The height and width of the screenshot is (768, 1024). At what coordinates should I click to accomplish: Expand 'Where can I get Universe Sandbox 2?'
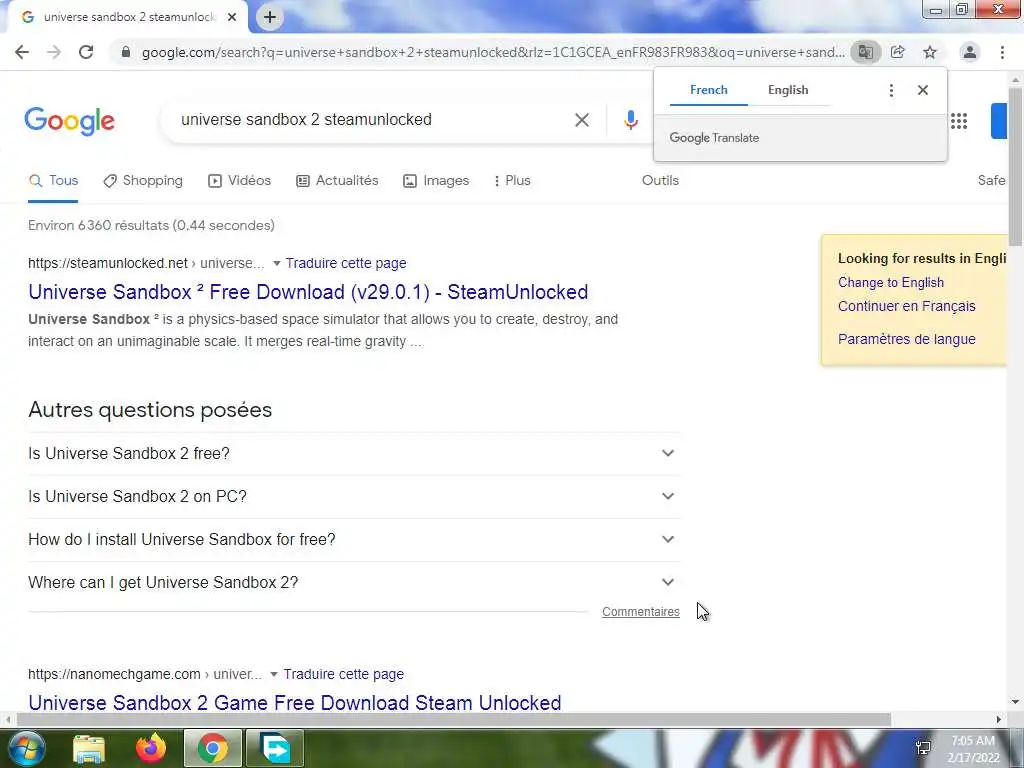[x=354, y=583]
